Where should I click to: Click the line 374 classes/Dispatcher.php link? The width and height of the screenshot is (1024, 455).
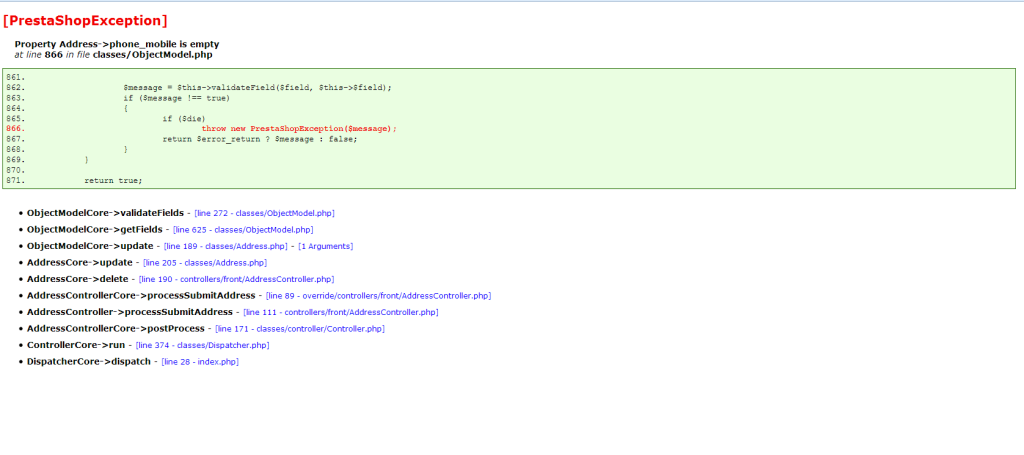202,345
